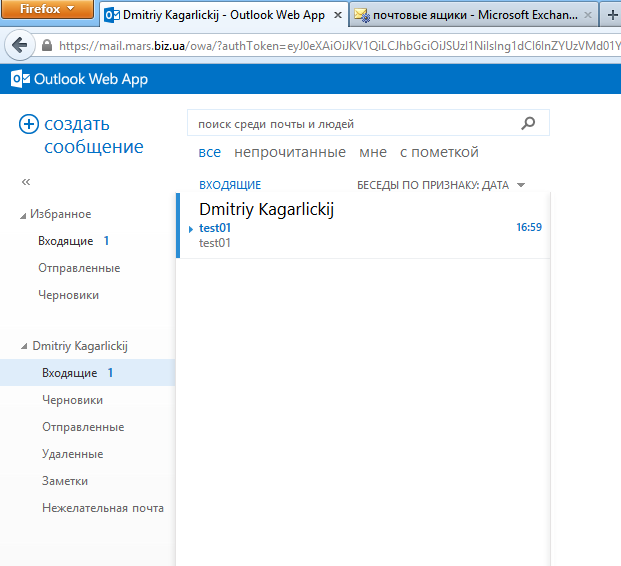Image resolution: width=621 pixels, height=566 pixels.
Task: Collapse the Dmitriy Kagarlickij mailbox tree
Action: click(x=24, y=347)
